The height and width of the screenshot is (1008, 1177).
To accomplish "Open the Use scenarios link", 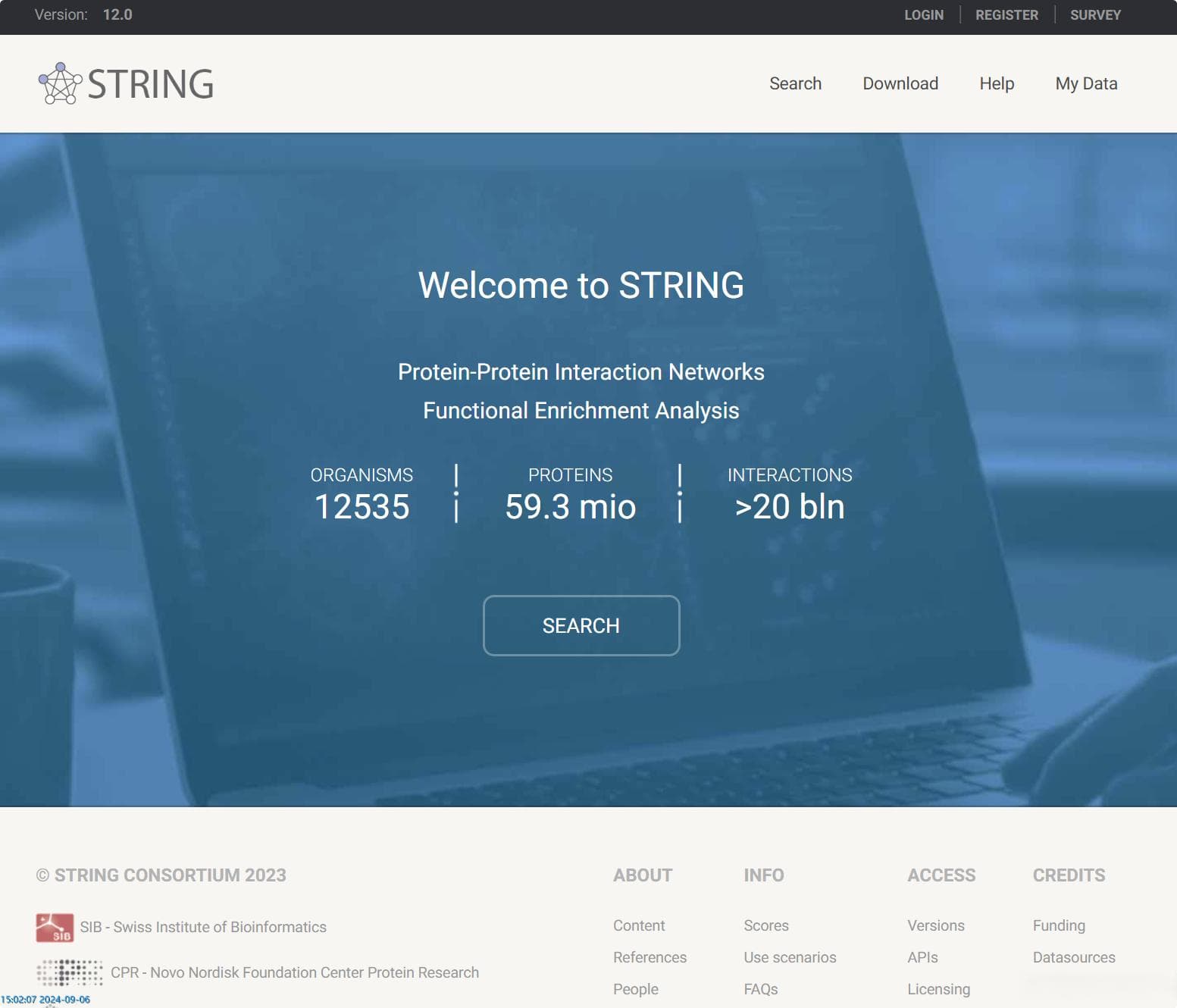I will coord(790,957).
